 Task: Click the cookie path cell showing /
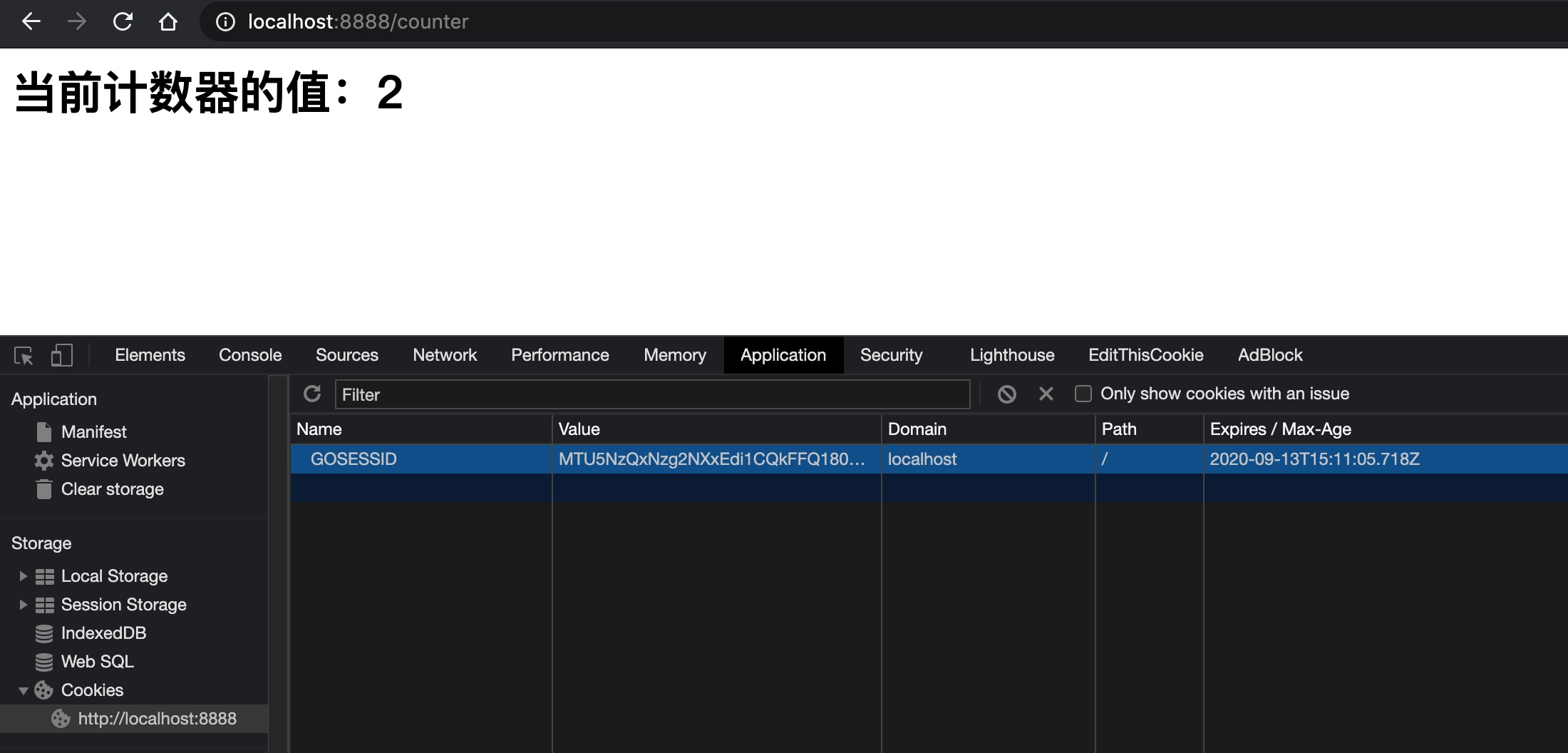(1149, 459)
